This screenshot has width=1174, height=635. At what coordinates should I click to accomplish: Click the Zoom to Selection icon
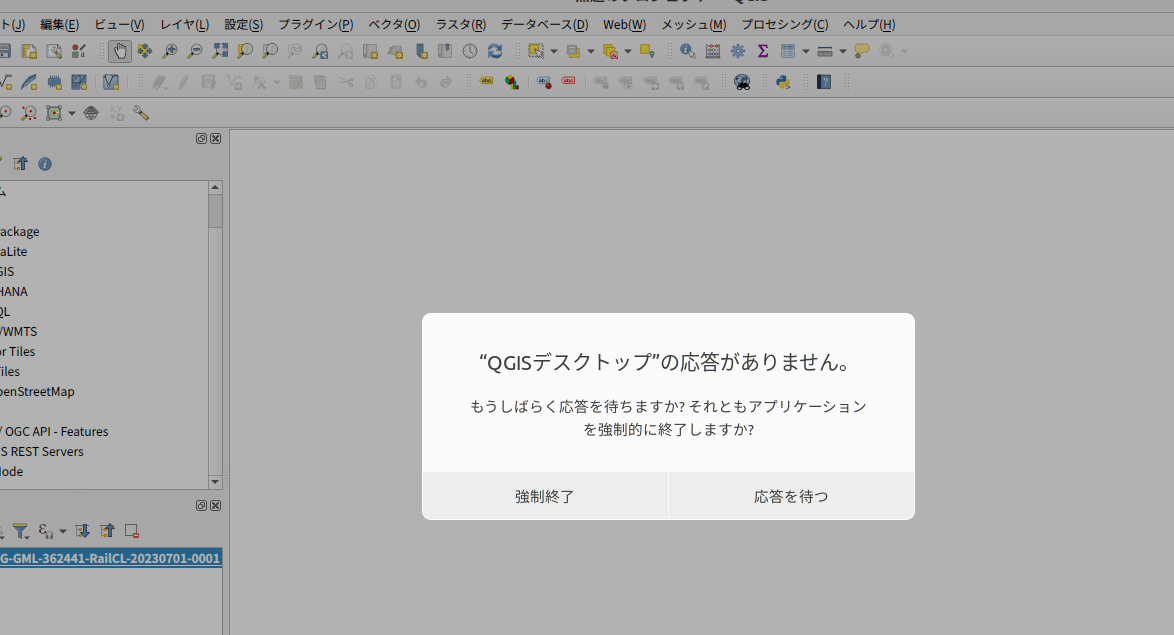click(245, 51)
